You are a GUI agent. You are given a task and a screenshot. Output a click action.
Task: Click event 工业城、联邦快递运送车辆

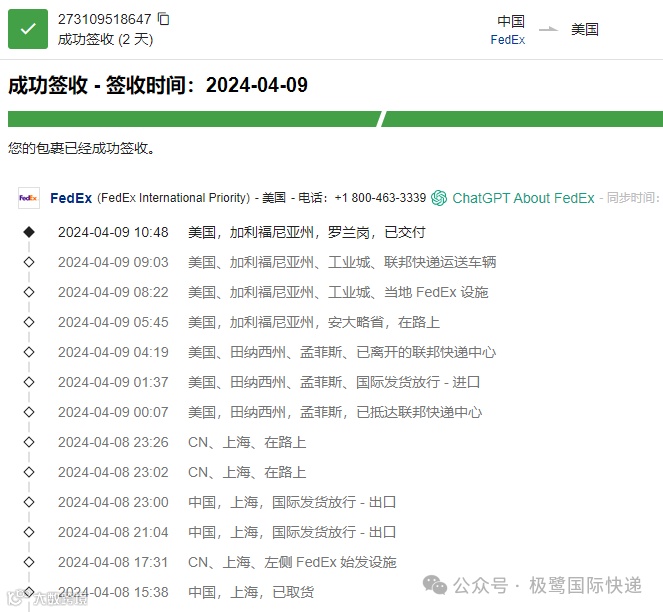[x=342, y=262]
